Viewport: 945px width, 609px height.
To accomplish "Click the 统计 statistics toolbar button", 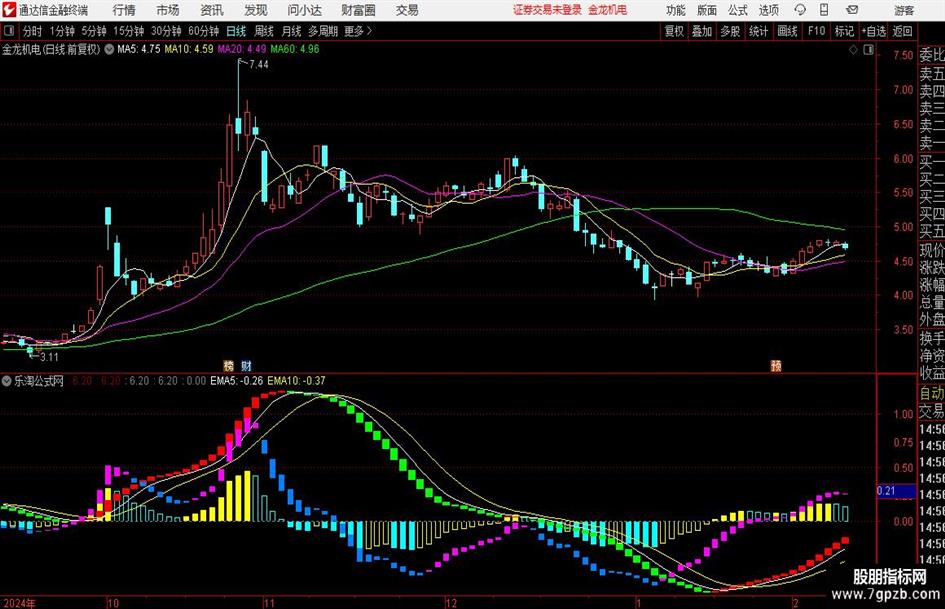I will pyautogui.click(x=758, y=31).
